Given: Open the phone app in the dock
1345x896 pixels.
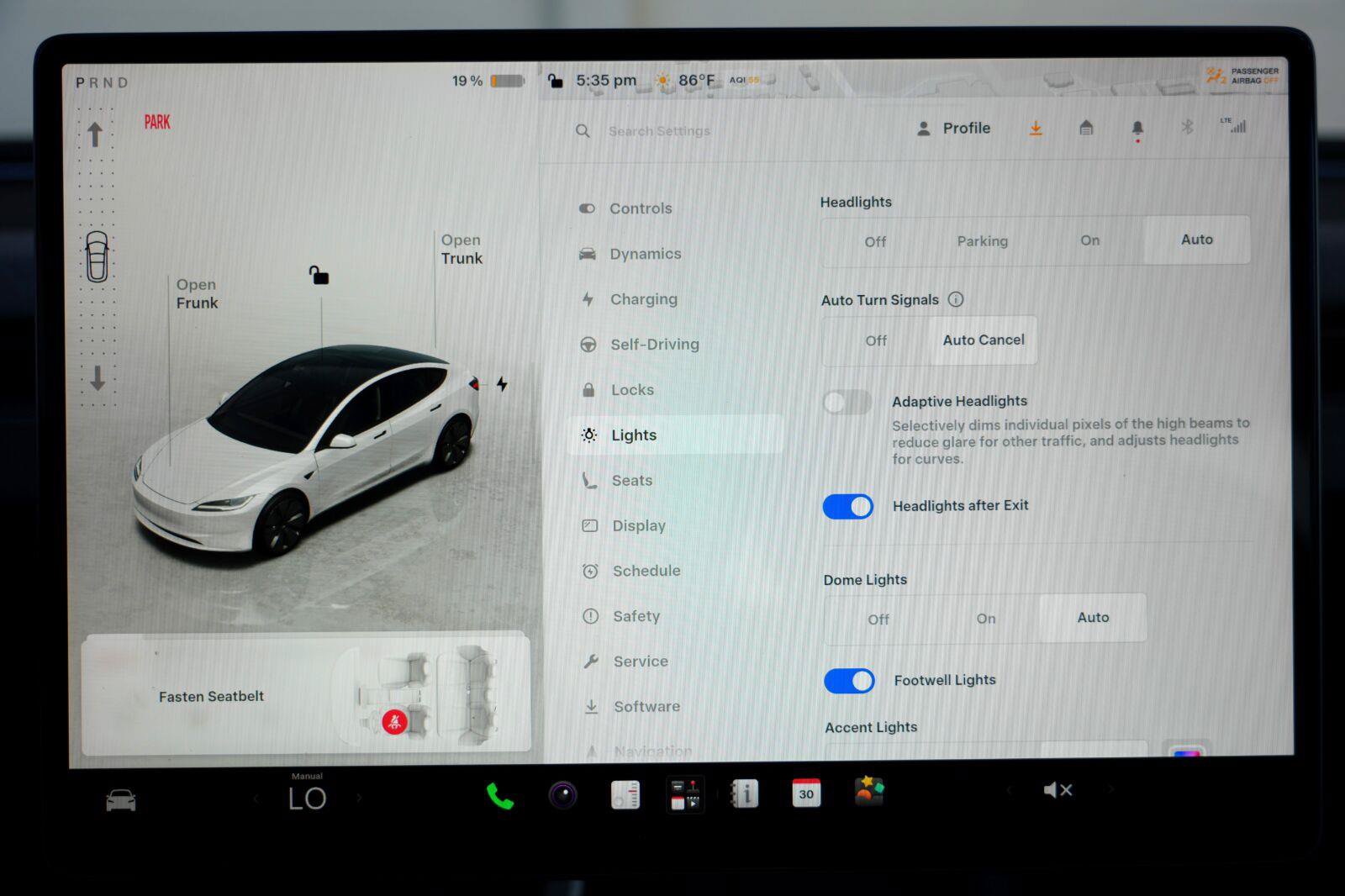Looking at the screenshot, I should coord(499,795).
